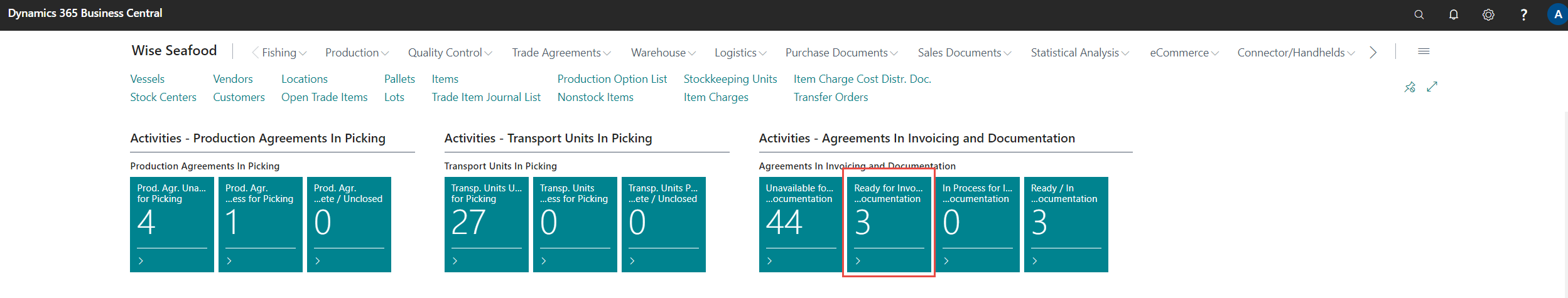
Task: Open the settings gear menu
Action: click(x=1488, y=15)
